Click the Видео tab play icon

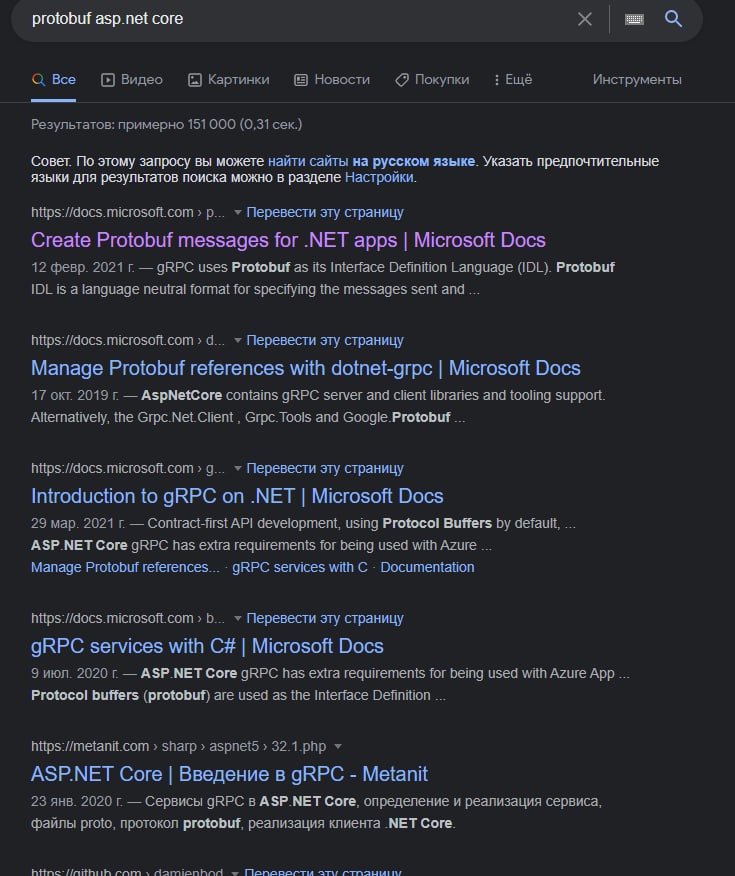tap(107, 80)
